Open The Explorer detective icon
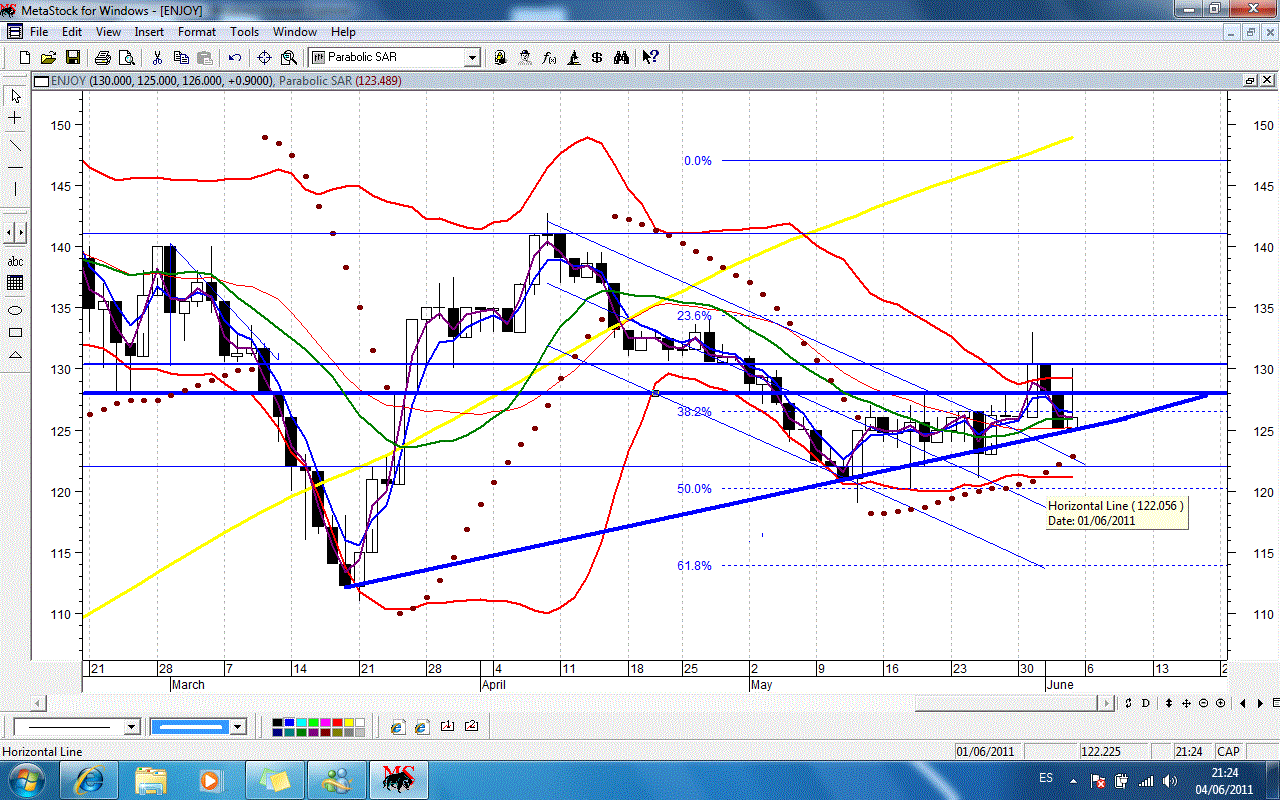This screenshot has height=800, width=1280. click(x=524, y=58)
